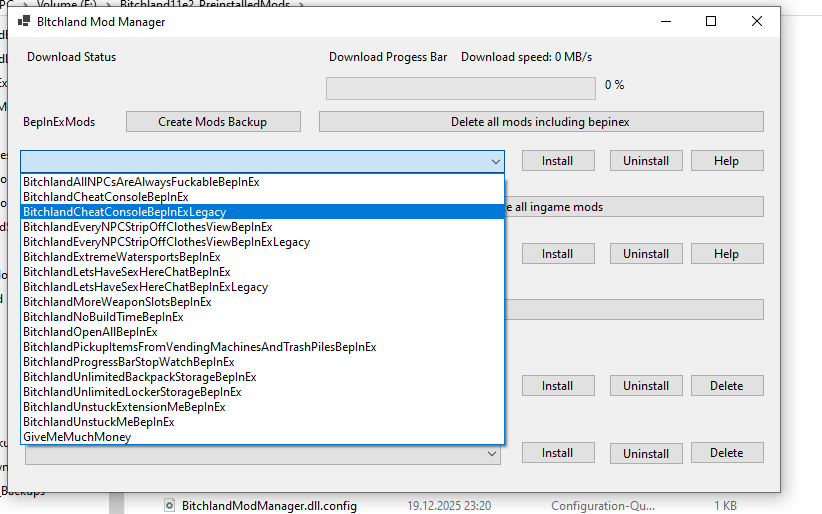Click Uninstall in the bottom row
822x514 pixels.
pos(646,453)
